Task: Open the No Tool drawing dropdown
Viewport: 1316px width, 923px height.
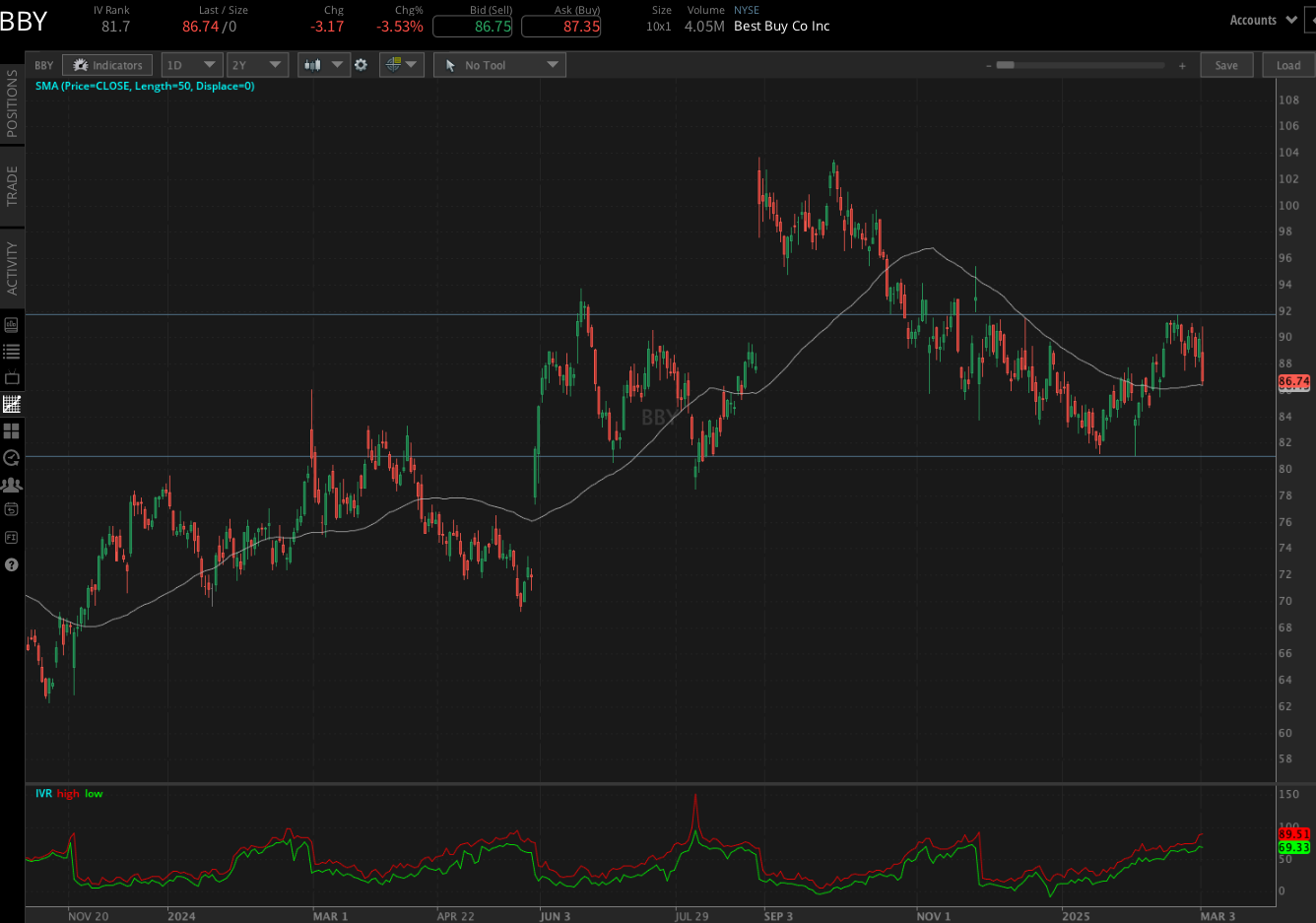Action: point(499,65)
